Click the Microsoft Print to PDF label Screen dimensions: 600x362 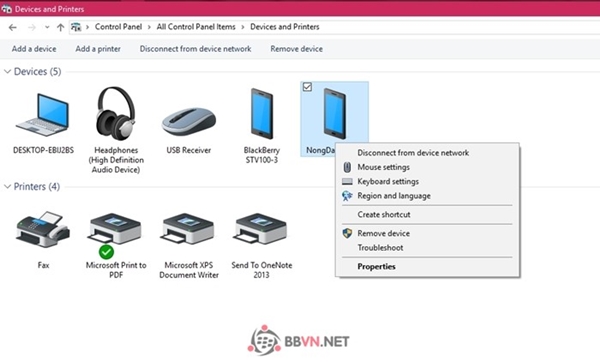point(116,270)
